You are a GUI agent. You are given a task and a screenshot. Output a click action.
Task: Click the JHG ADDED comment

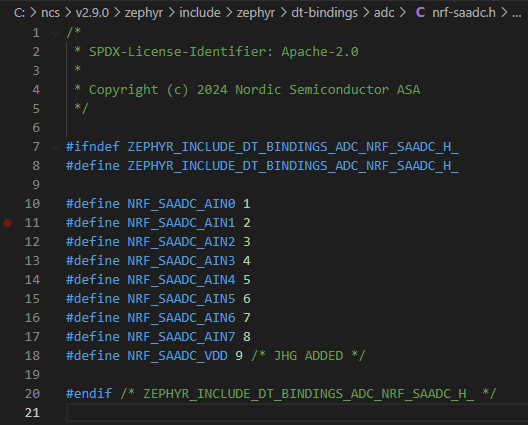tap(308, 356)
